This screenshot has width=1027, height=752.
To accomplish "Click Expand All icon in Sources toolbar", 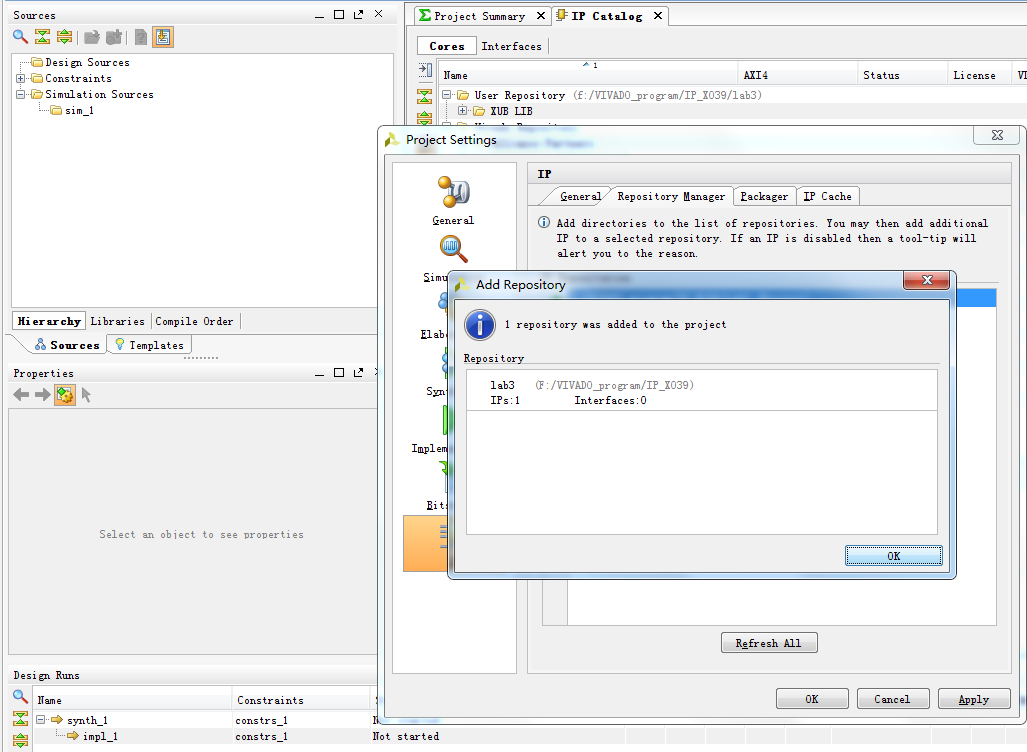I will point(64,37).
